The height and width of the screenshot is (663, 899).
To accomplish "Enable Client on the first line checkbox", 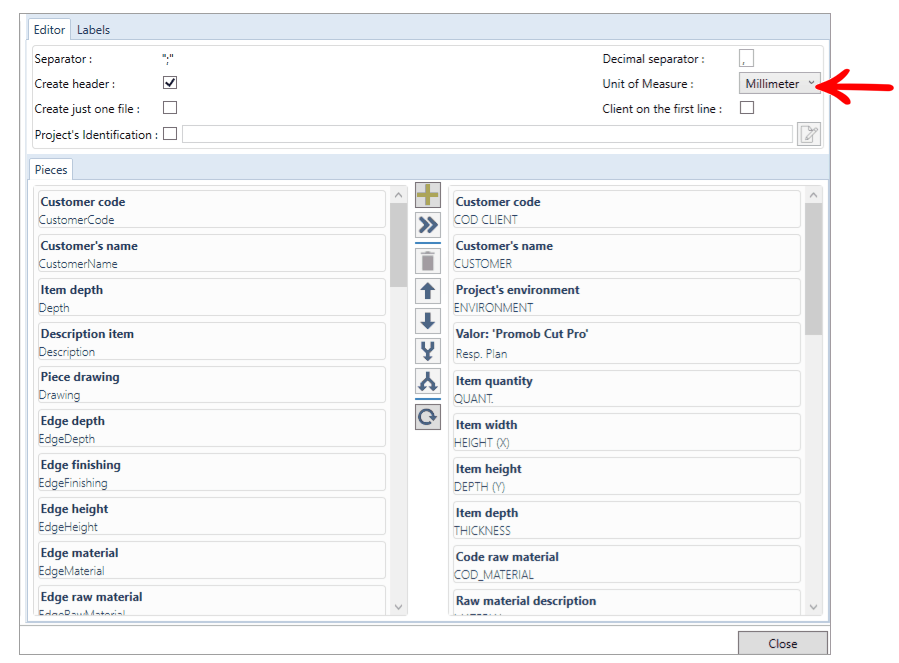I will click(x=746, y=108).
